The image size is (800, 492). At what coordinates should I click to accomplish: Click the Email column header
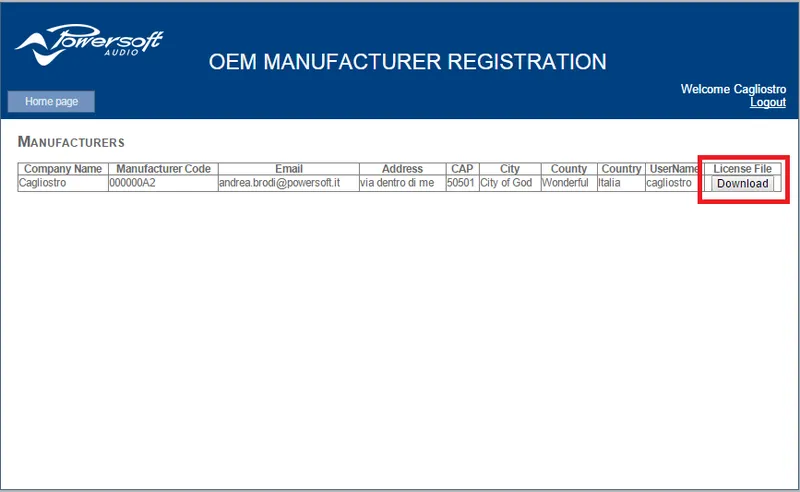289,169
